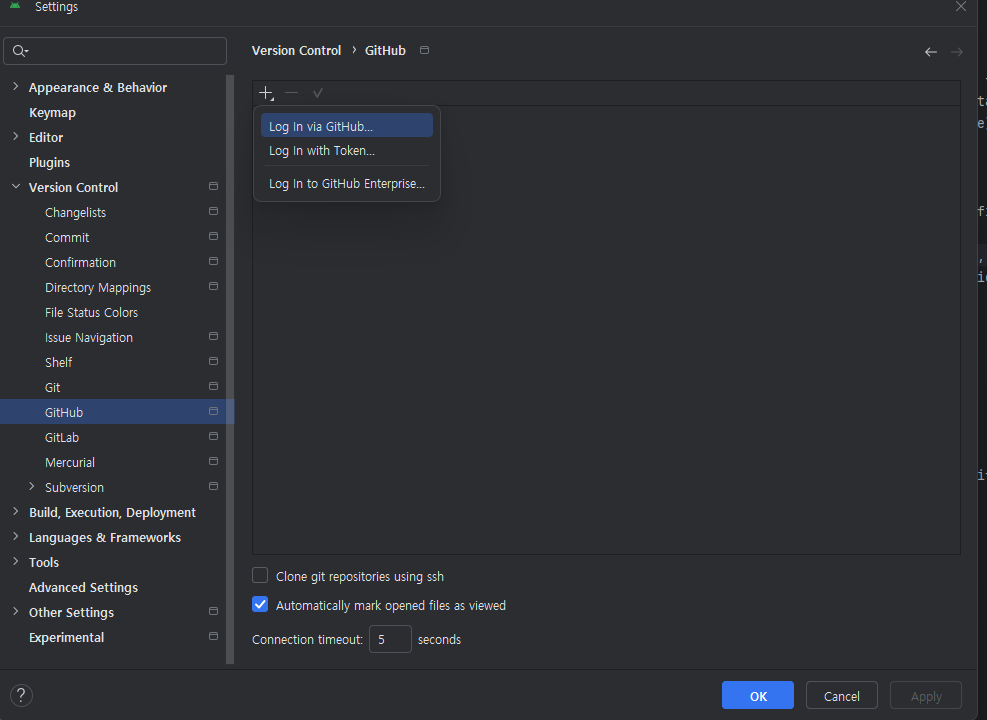Click project icon on Git row
The width and height of the screenshot is (987, 720).
(x=213, y=386)
